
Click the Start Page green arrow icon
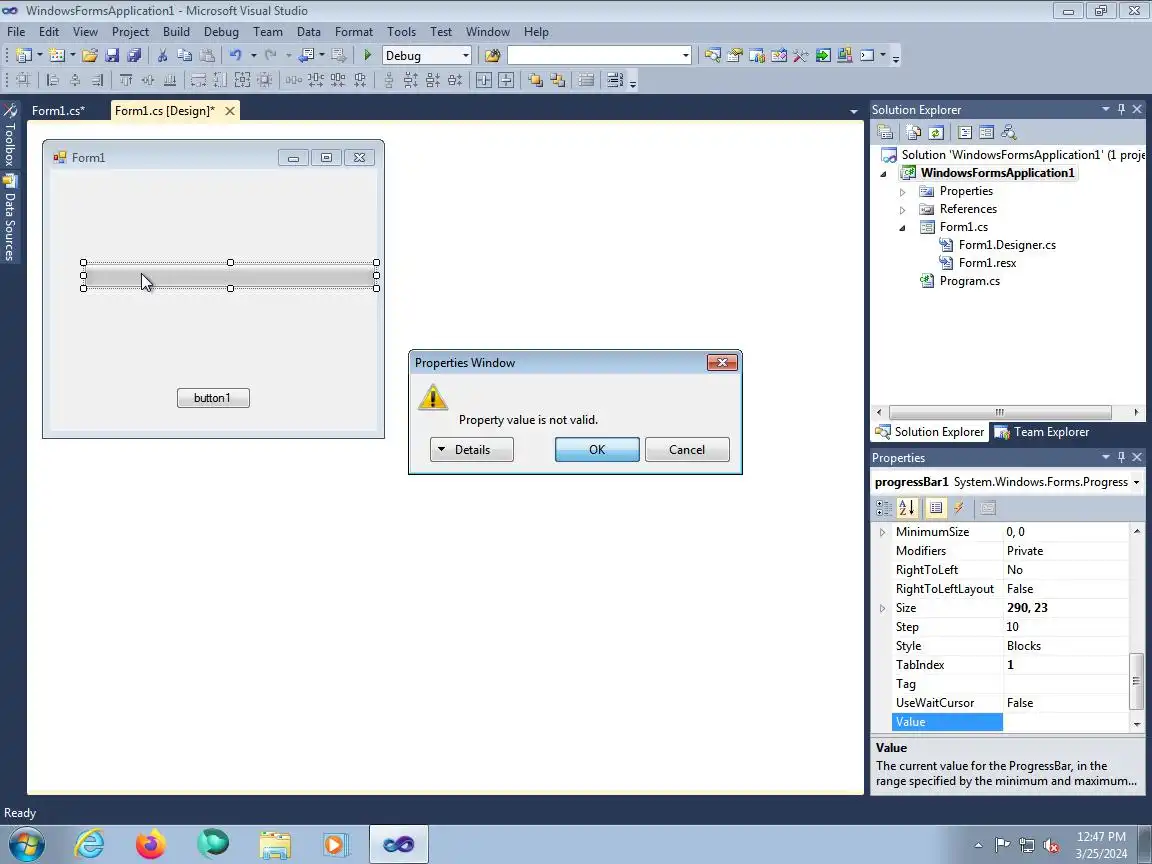[x=823, y=55]
